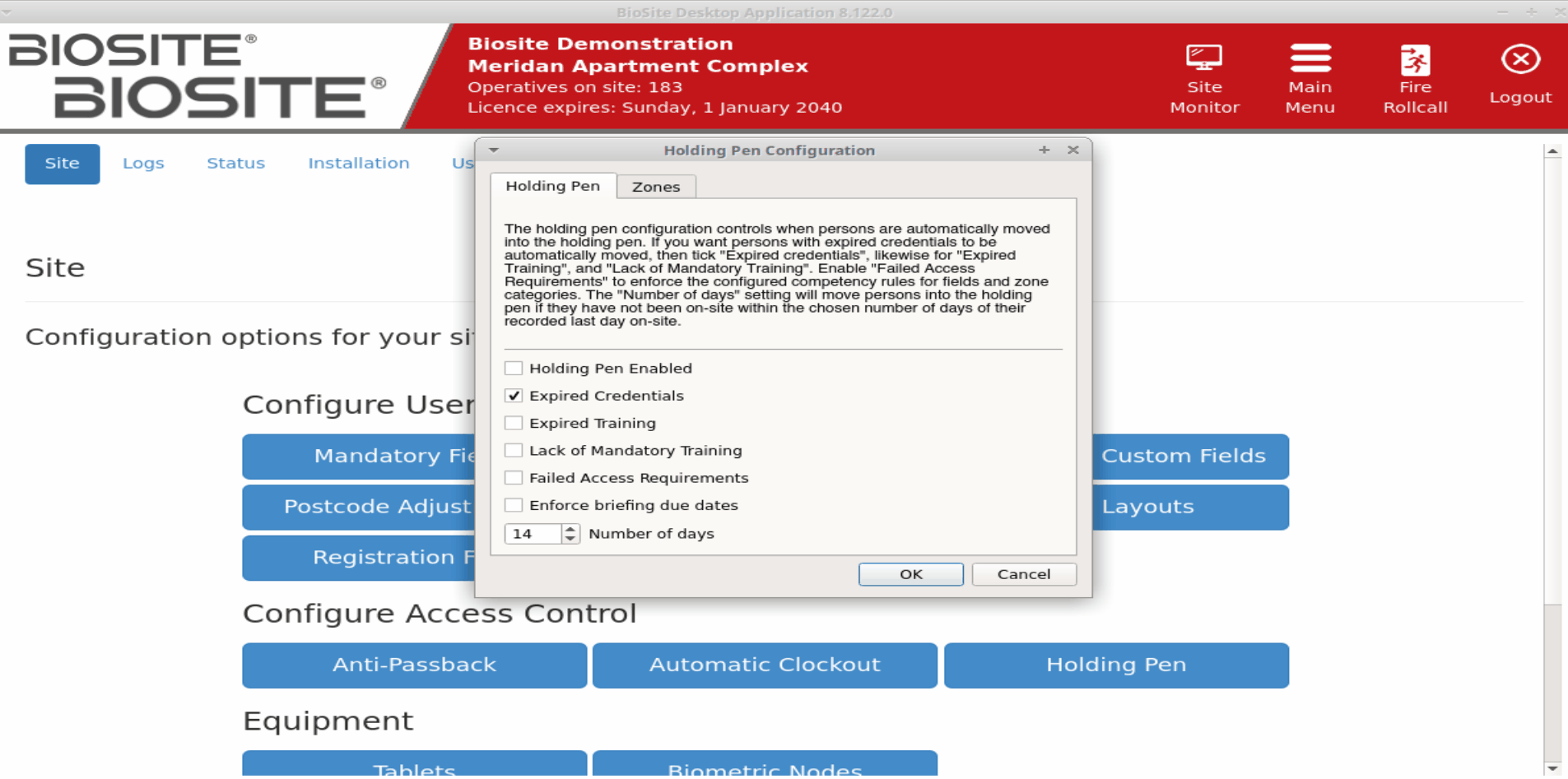Viewport: 1568px width, 779px height.
Task: Open the Logs tab
Action: tap(143, 164)
